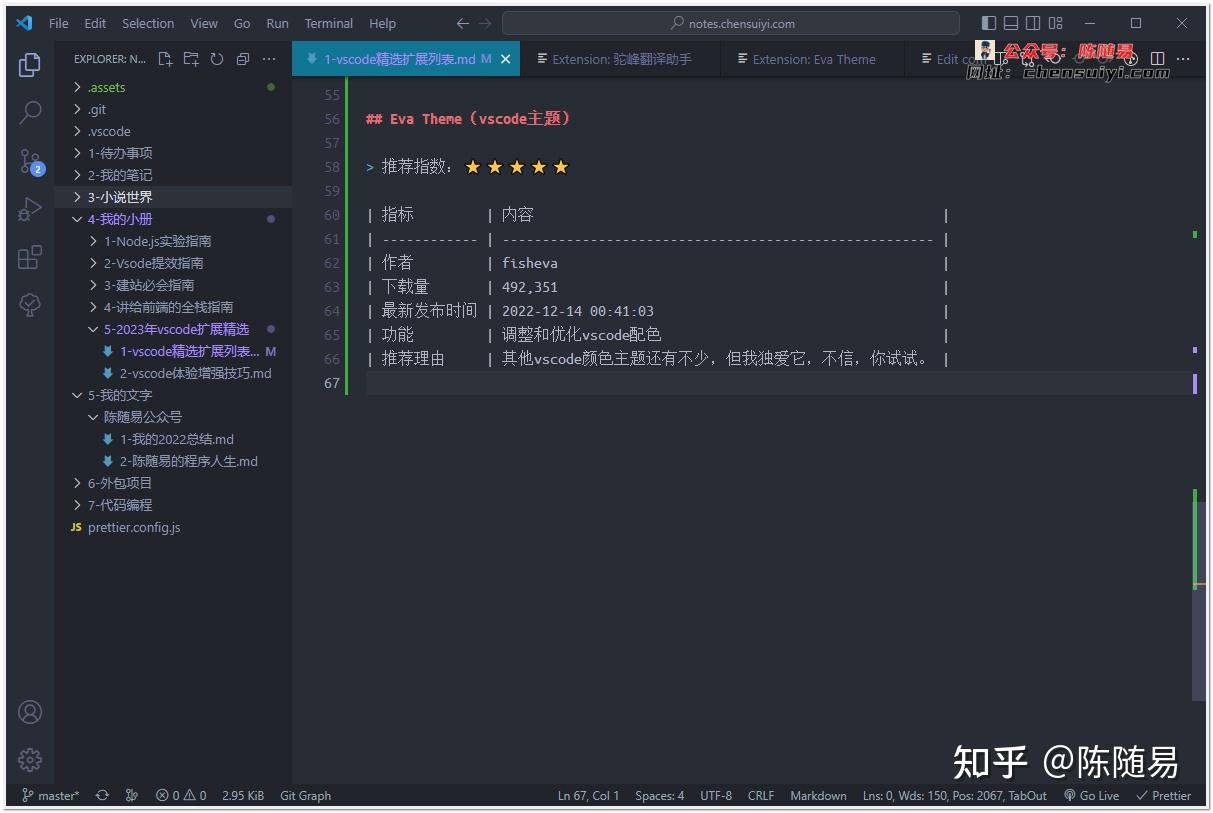Collapse the 4-我的小册 folder
Screen dimensions: 1213x813
[x=118, y=219]
